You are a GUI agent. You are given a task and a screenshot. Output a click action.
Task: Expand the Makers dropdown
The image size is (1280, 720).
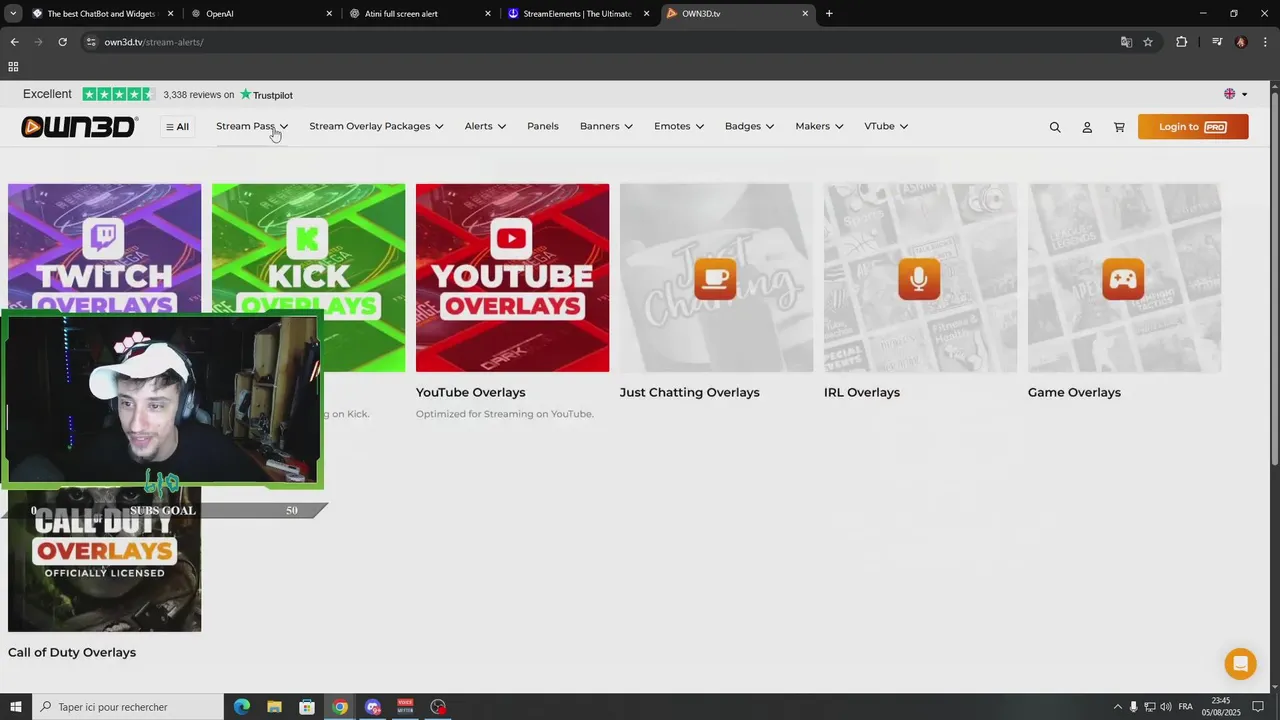tap(819, 126)
